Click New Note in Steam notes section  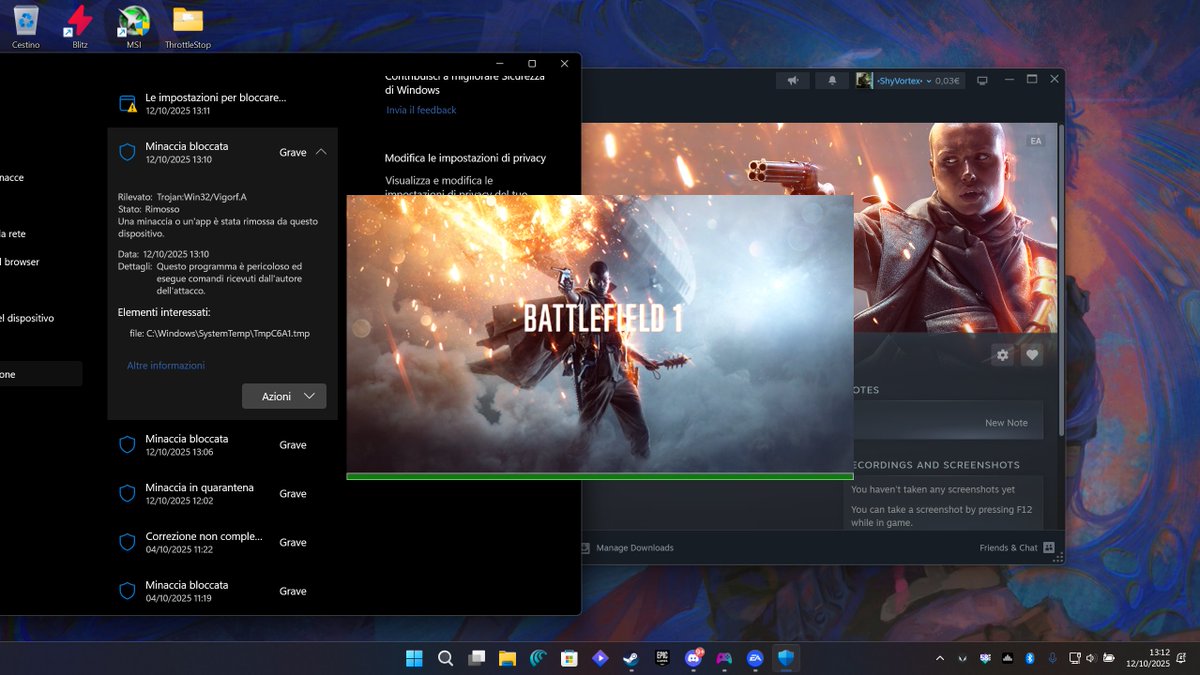tap(1006, 423)
